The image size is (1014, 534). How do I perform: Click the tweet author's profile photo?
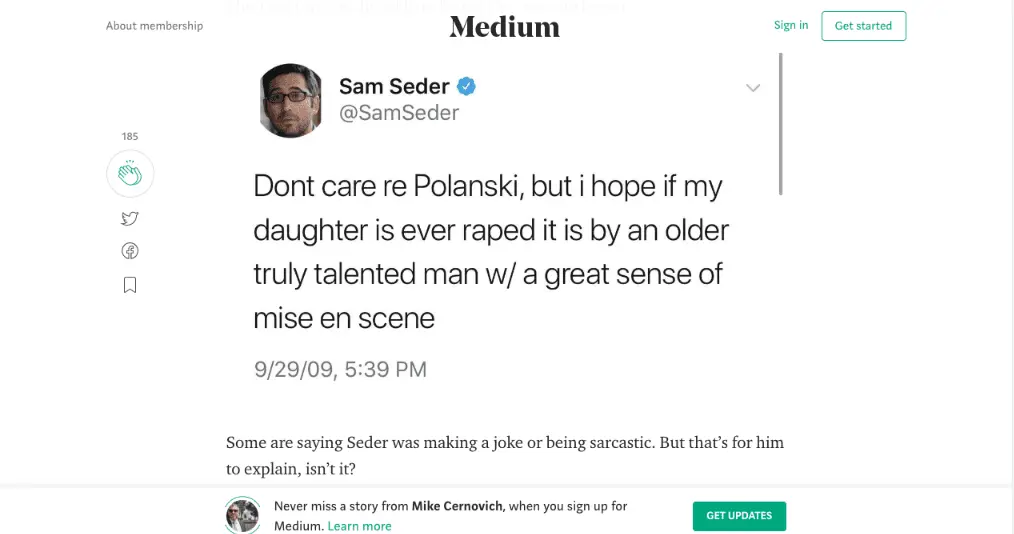[291, 100]
